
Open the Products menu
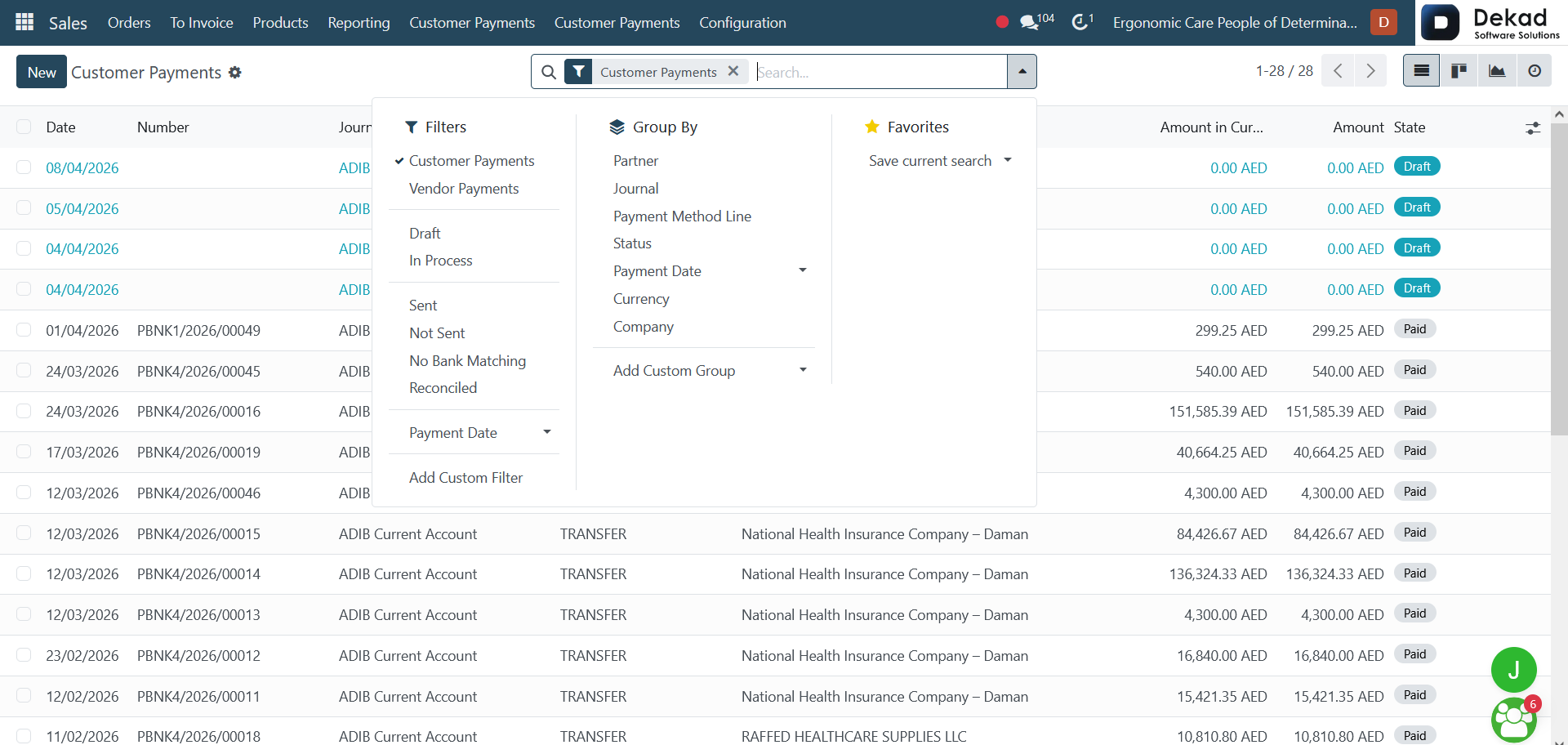(280, 23)
